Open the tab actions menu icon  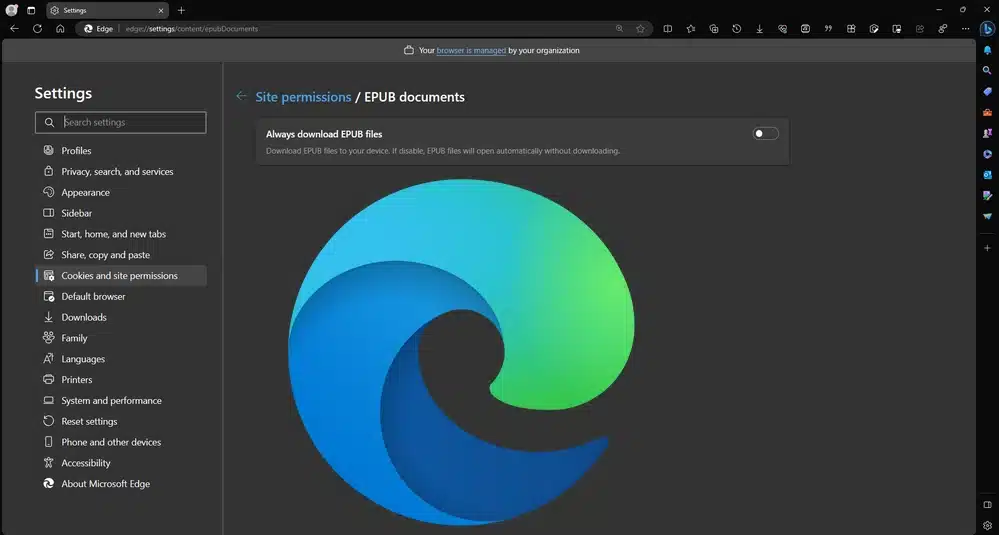point(31,10)
